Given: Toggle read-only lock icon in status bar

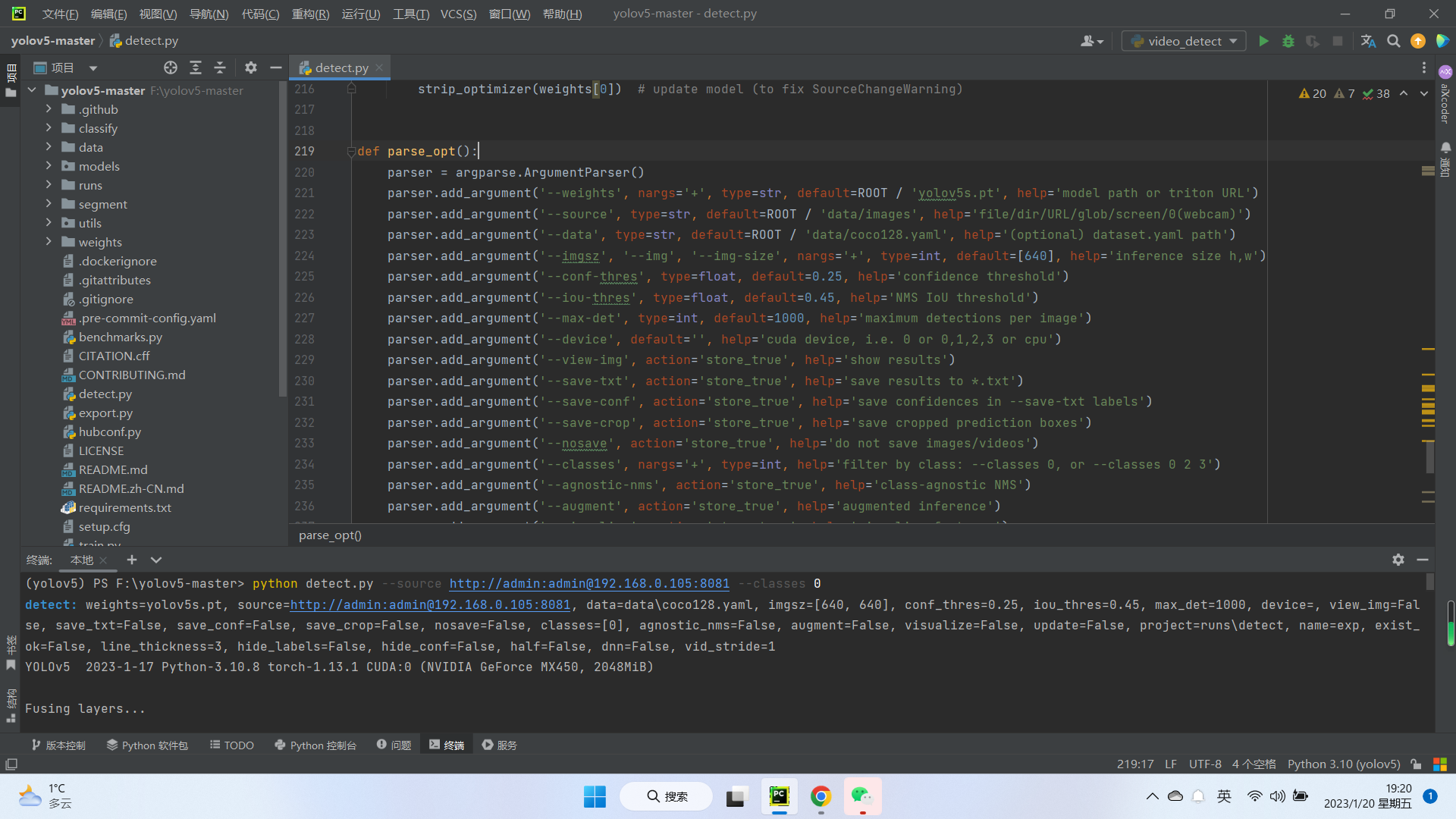Looking at the screenshot, I should point(1415,764).
